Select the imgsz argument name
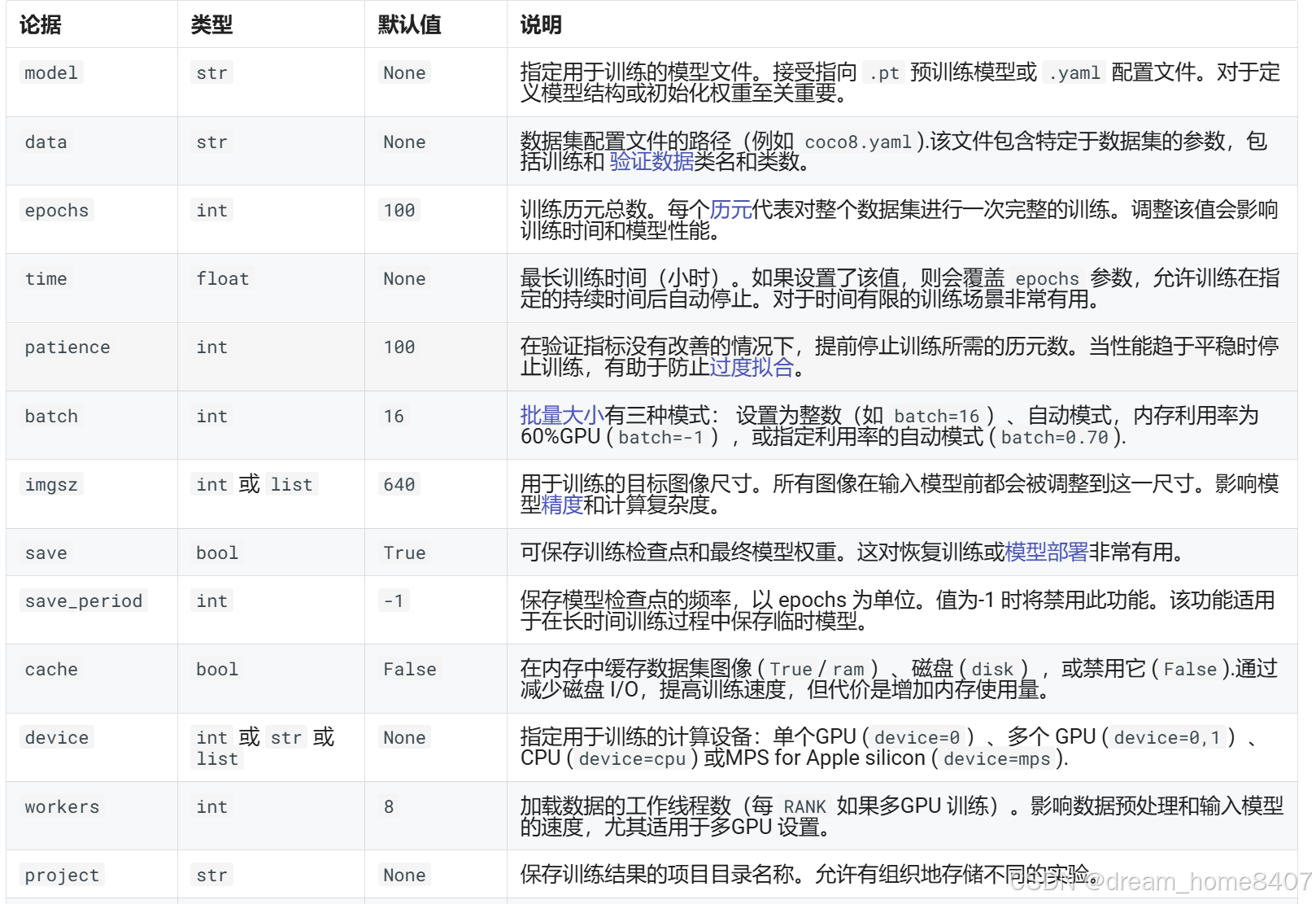The width and height of the screenshot is (1316, 904). pos(51,485)
